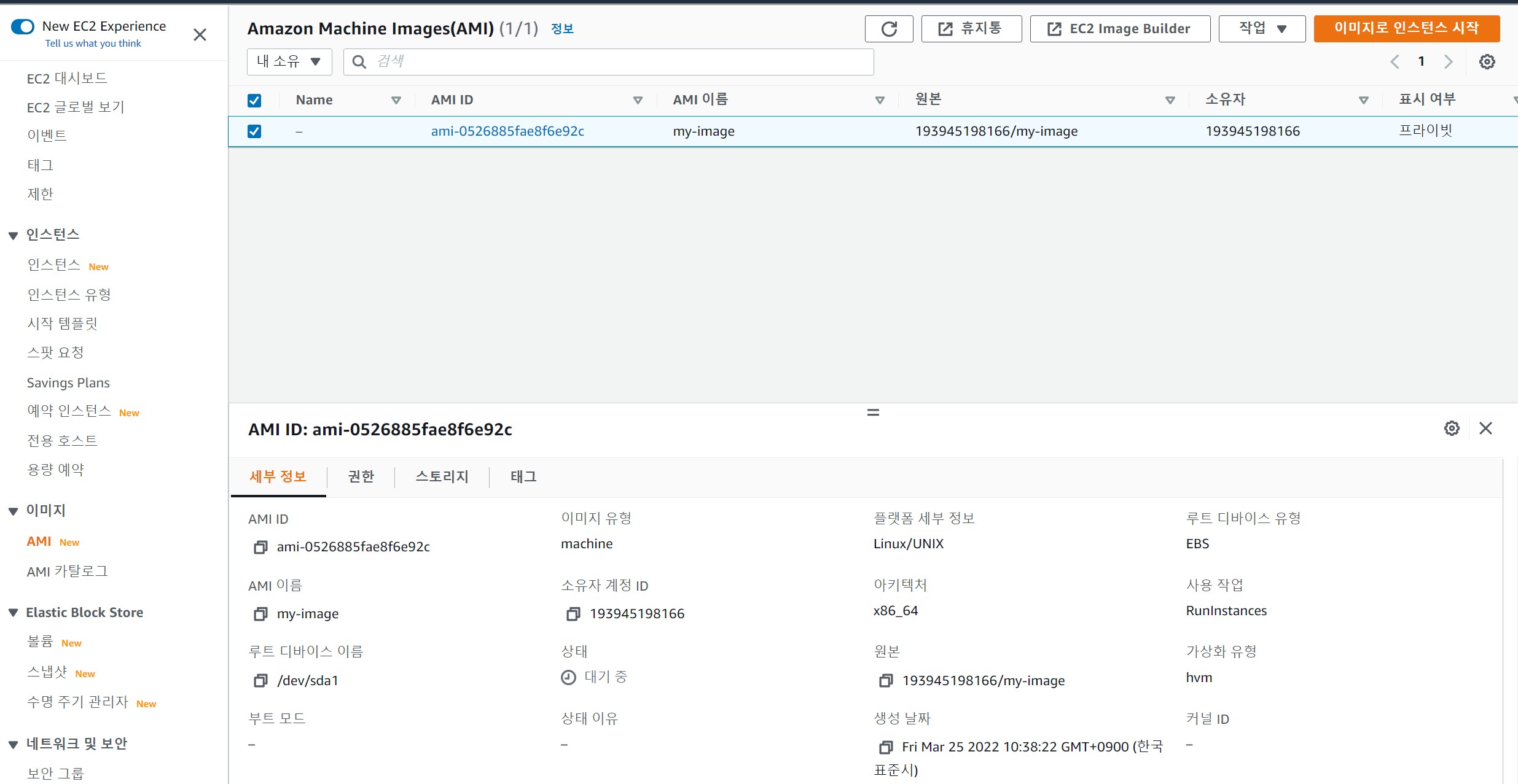Switch to the 세부 정보 tab

278,477
